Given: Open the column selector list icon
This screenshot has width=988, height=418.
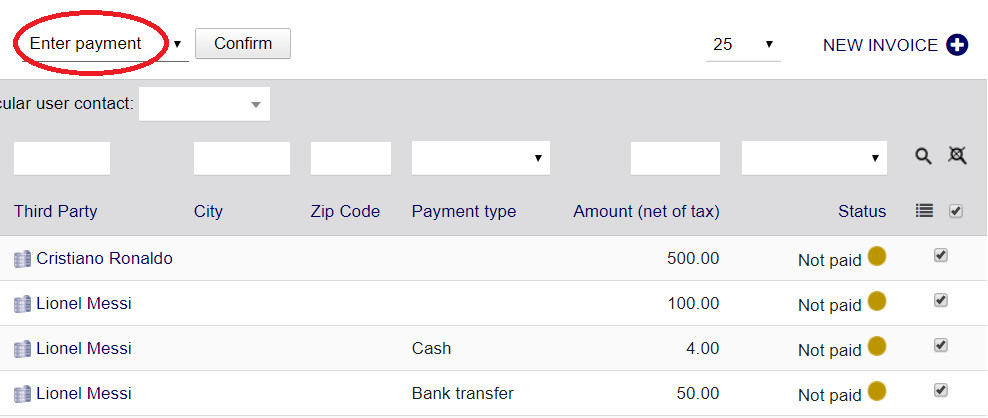Looking at the screenshot, I should (925, 211).
